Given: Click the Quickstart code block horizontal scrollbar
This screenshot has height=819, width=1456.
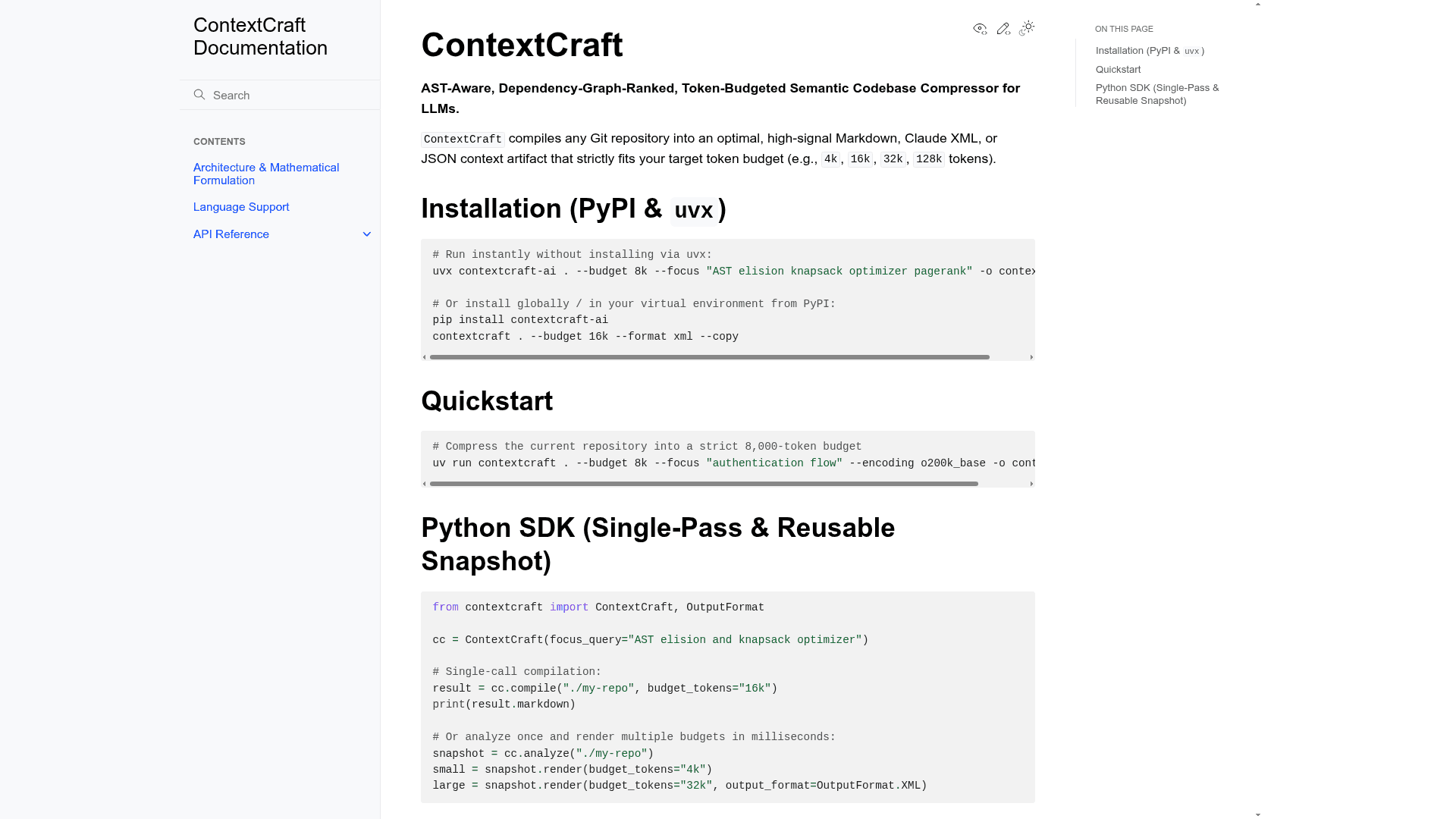Looking at the screenshot, I should 704,484.
